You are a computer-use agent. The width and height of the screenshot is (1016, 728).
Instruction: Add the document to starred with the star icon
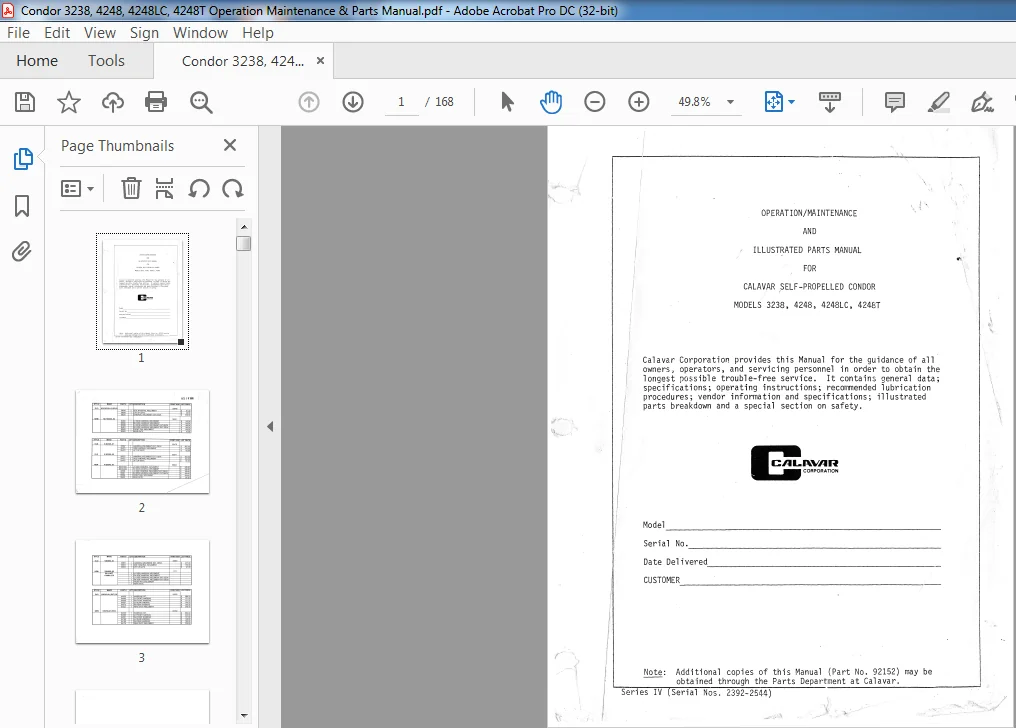(x=69, y=102)
